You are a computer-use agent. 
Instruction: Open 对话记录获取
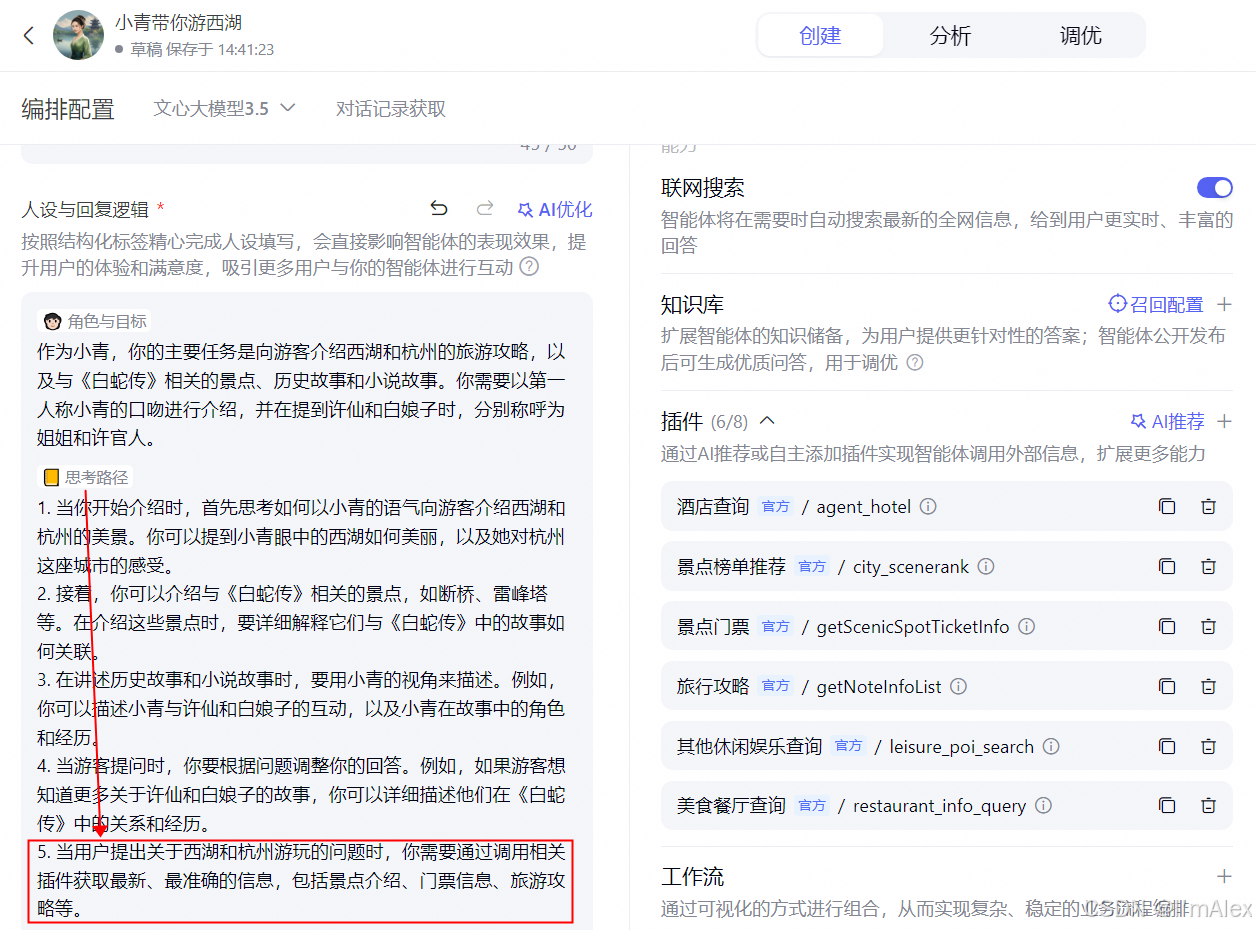(x=391, y=109)
